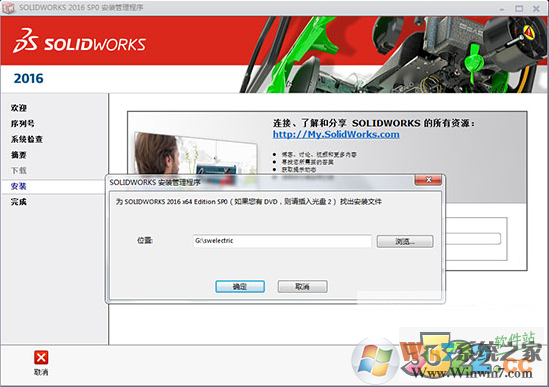The width and height of the screenshot is (549, 387).
Task: Browse for folder with 浏览... button
Action: click(x=405, y=241)
